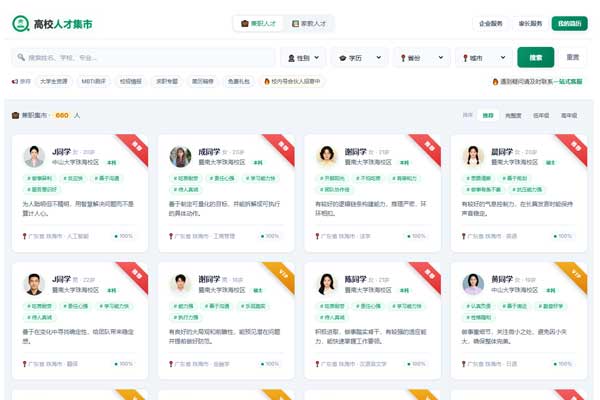Click the orange VIP ribbon on second-row 谢同学 card
This screenshot has height=400, width=600.
281,275
